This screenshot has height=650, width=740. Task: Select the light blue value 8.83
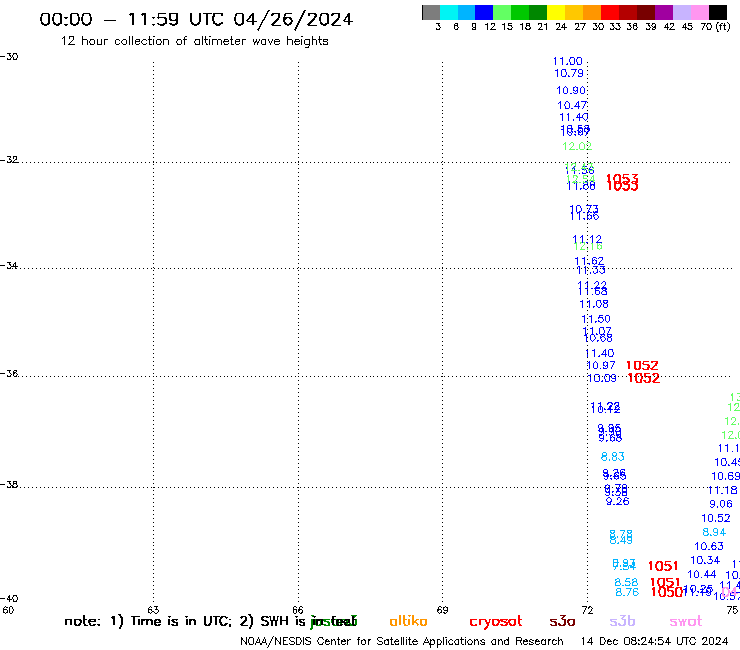pyautogui.click(x=613, y=456)
